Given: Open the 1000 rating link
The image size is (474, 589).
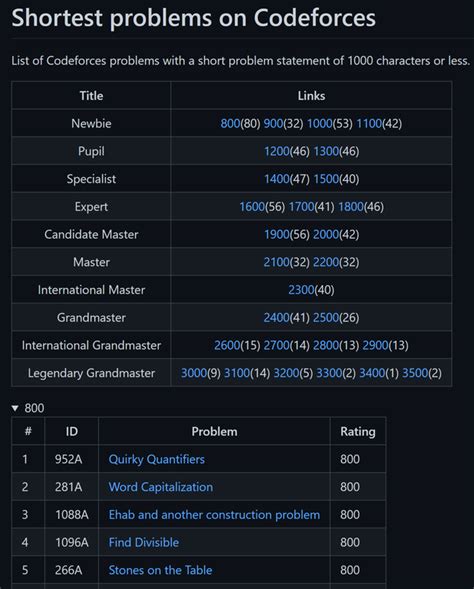Looking at the screenshot, I should (319, 124).
